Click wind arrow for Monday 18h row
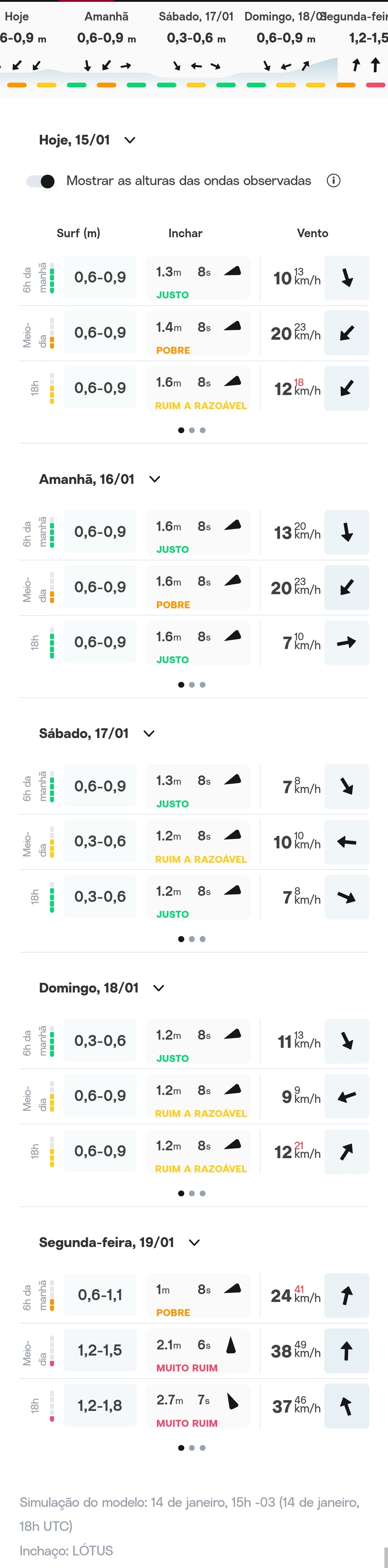This screenshot has height=1568, width=388. pos(347,1406)
